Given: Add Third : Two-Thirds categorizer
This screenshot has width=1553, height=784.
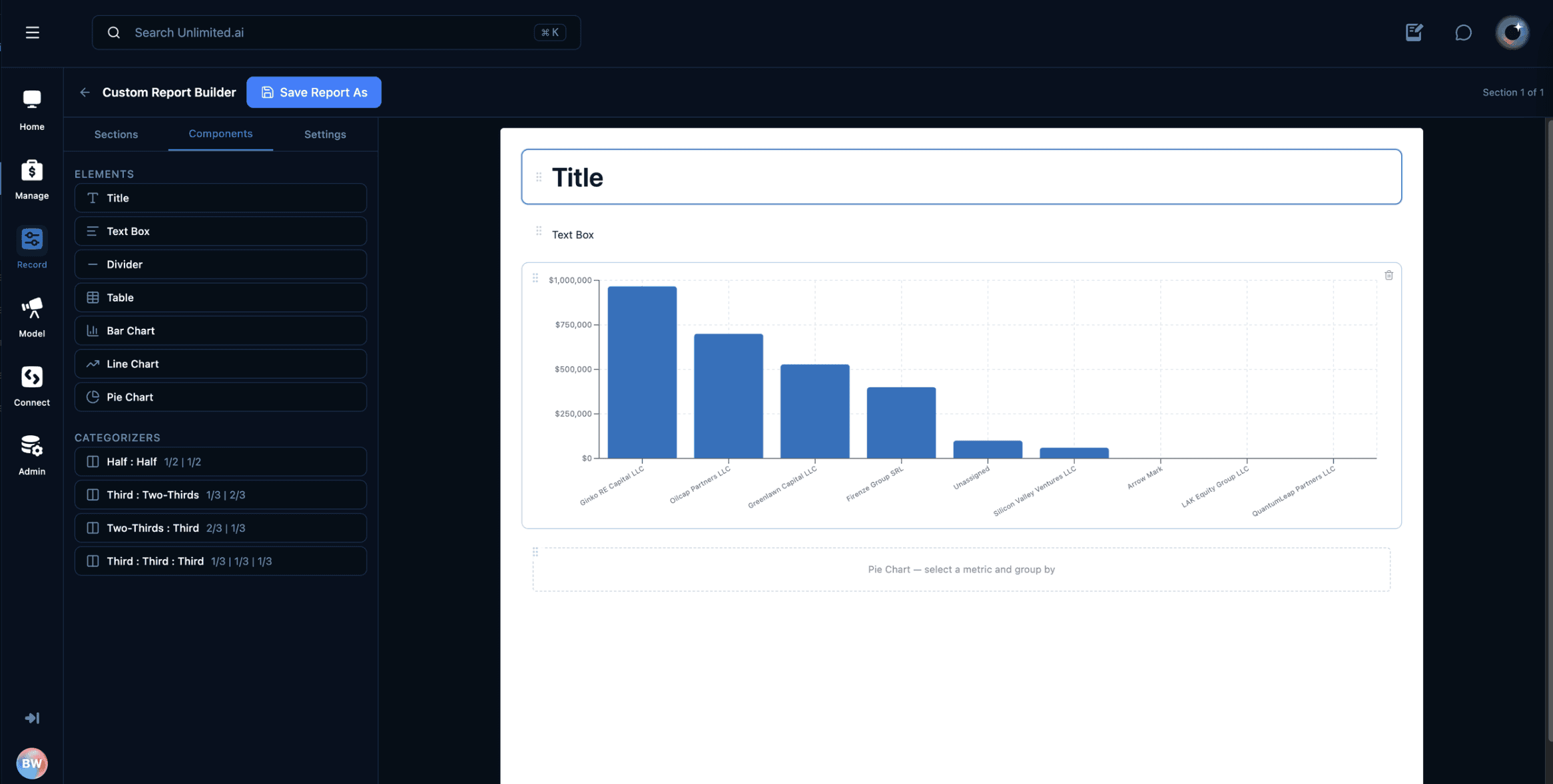Looking at the screenshot, I should tap(220, 495).
